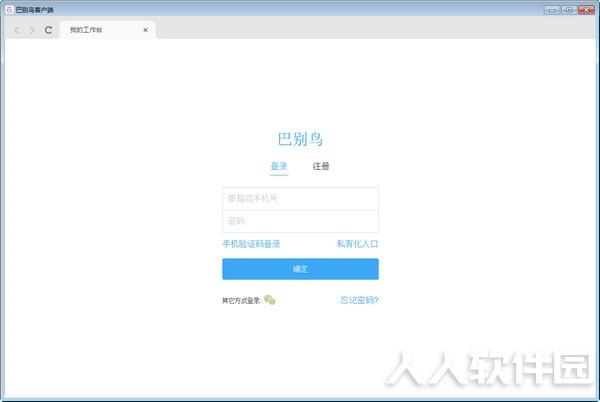Click the app logo in title bar
This screenshot has width=600, height=402.
10,10
